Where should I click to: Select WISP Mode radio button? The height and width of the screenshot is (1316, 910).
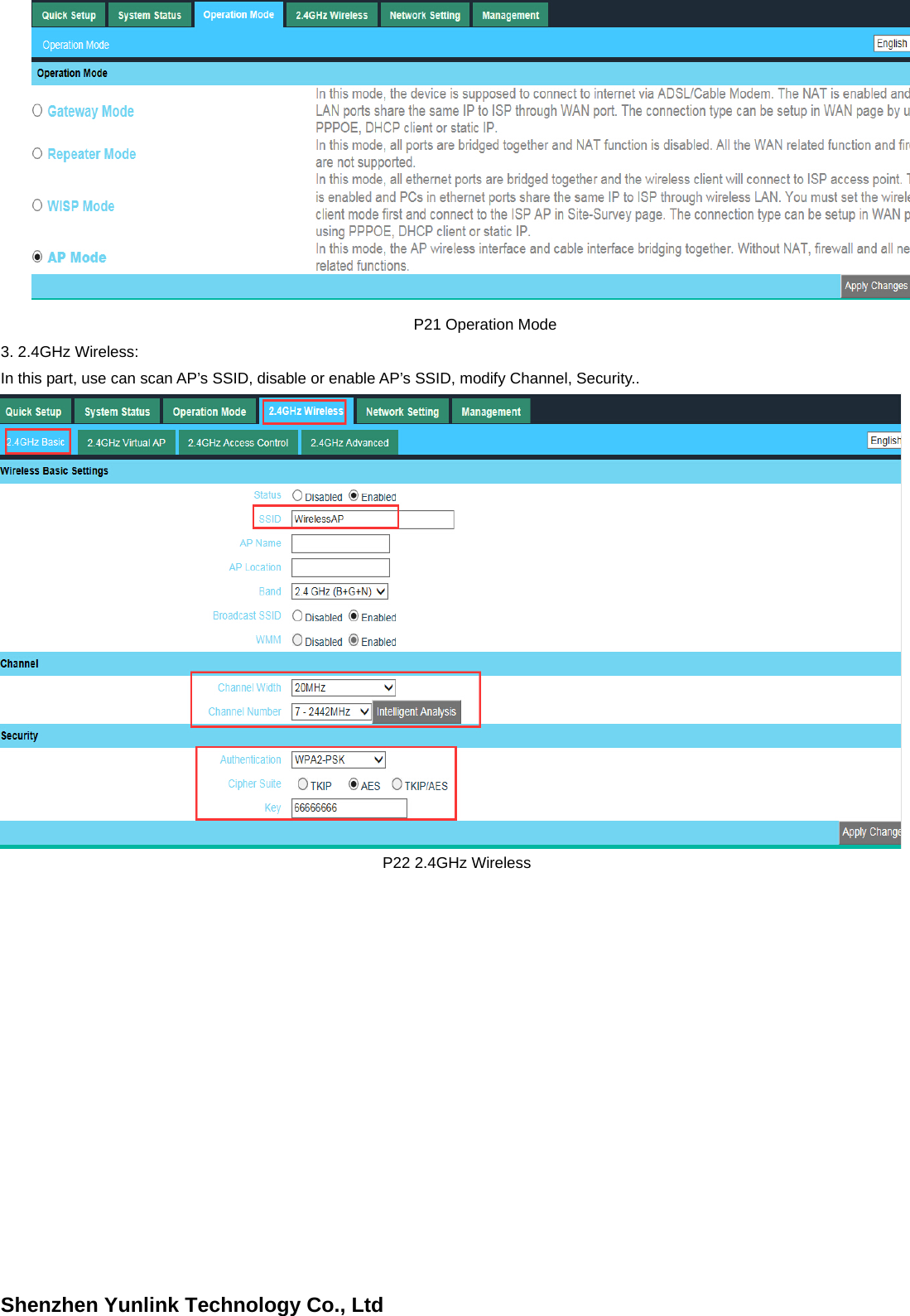coord(37,205)
